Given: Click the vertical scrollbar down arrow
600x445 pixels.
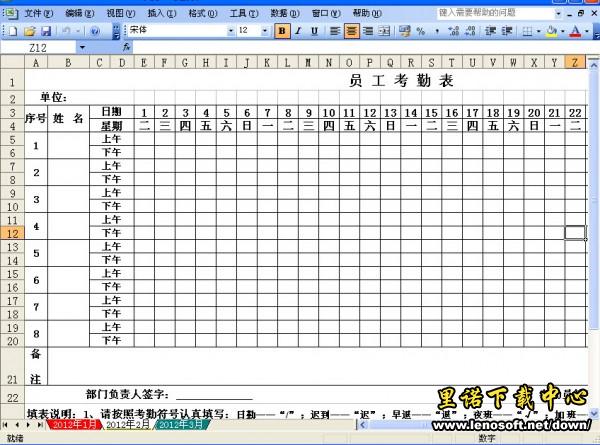Looking at the screenshot, I should tap(593, 413).
